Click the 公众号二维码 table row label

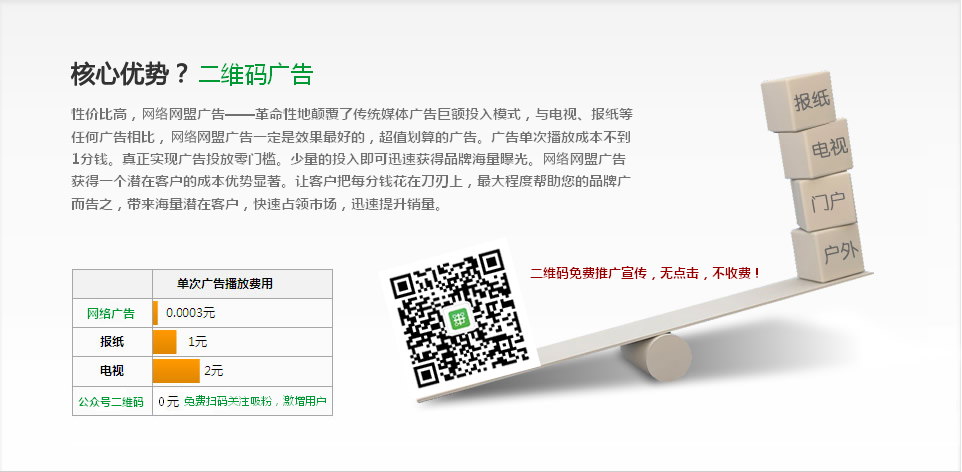coord(111,402)
